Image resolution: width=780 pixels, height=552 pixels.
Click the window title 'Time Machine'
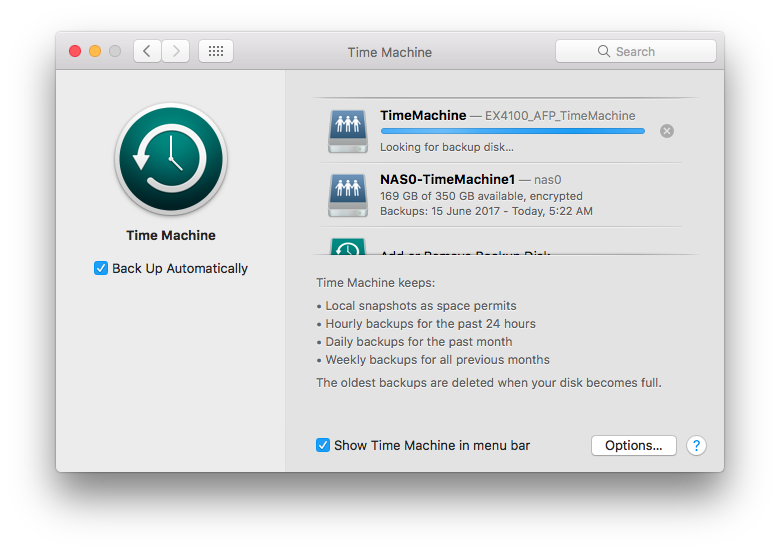coord(390,52)
